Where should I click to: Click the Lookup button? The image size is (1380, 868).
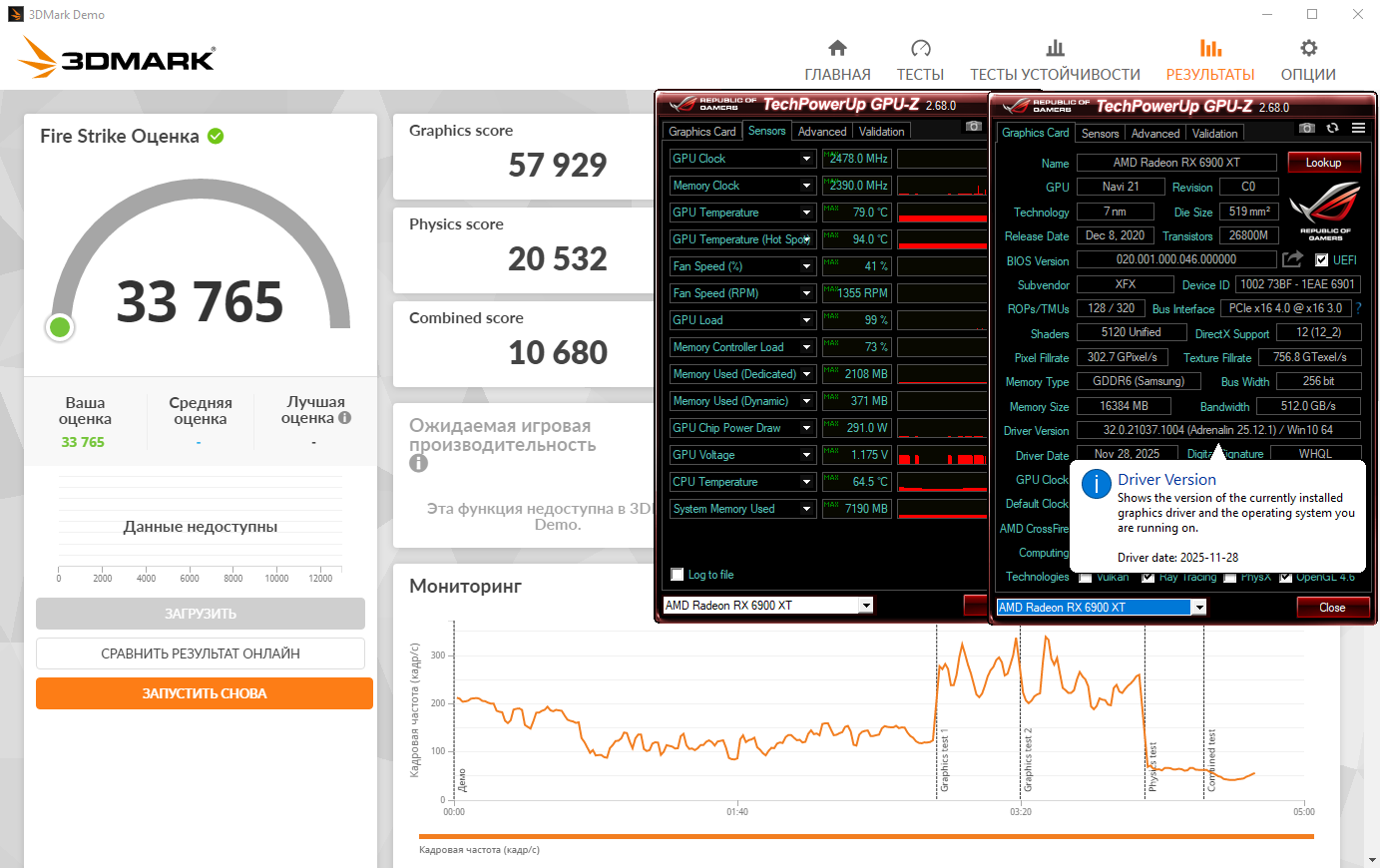coord(1323,163)
